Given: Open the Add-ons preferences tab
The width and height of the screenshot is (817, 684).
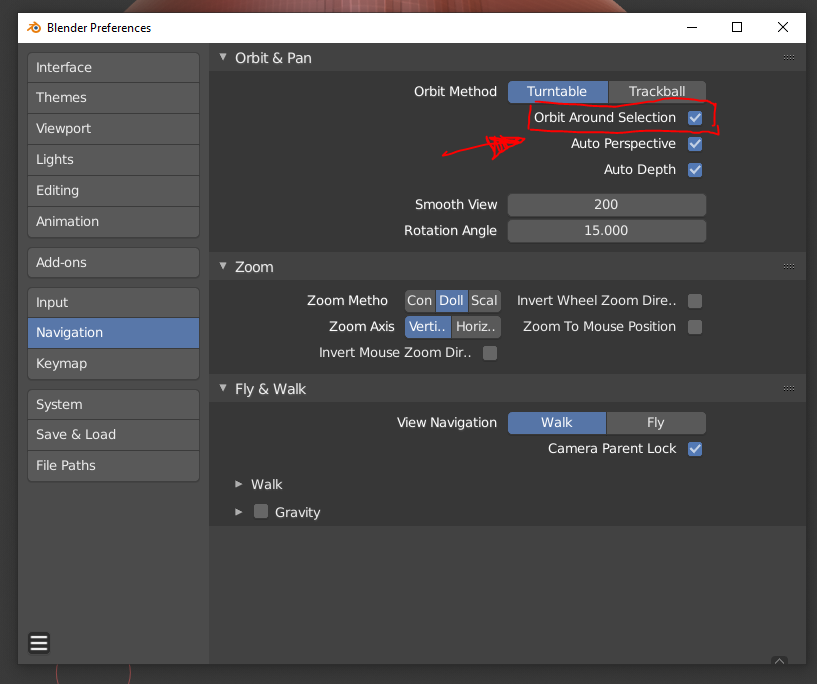Looking at the screenshot, I should (114, 263).
